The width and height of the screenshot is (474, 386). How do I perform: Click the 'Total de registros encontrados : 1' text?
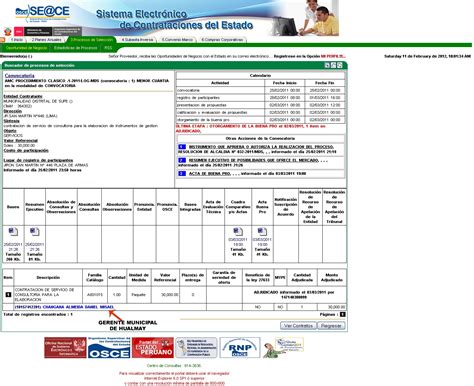(x=38, y=314)
